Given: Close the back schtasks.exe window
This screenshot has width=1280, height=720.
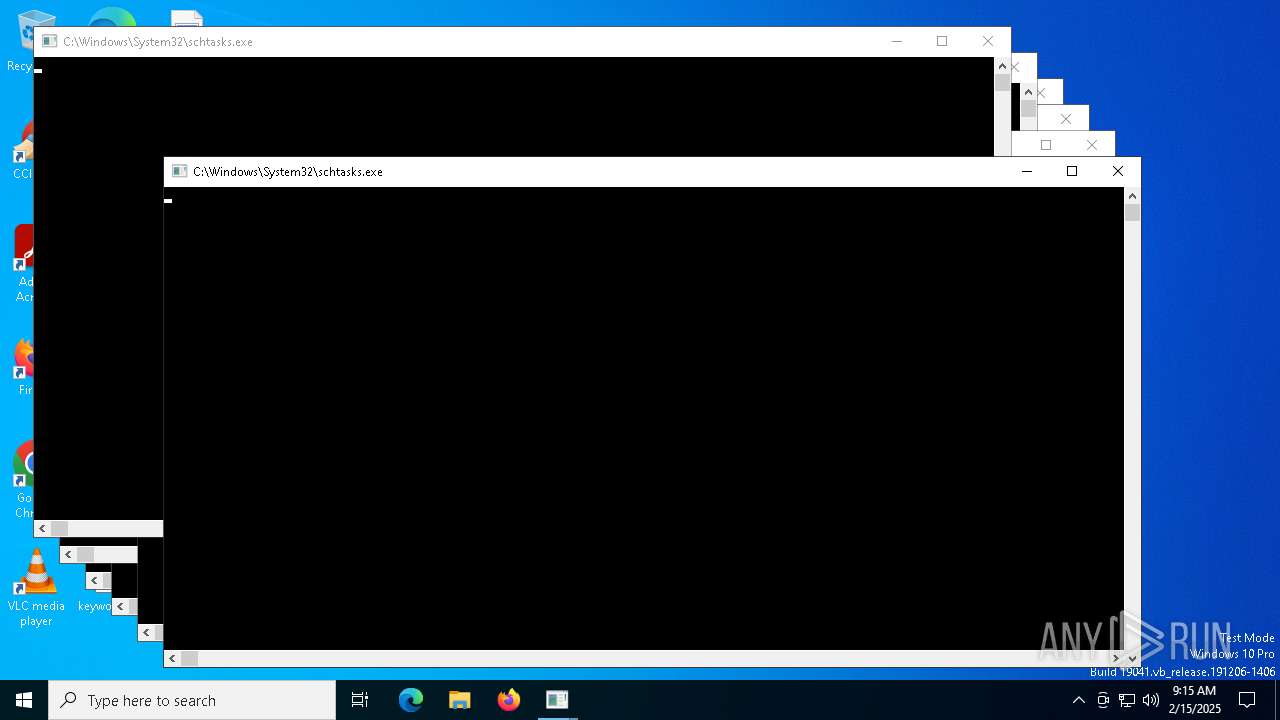Looking at the screenshot, I should [988, 41].
